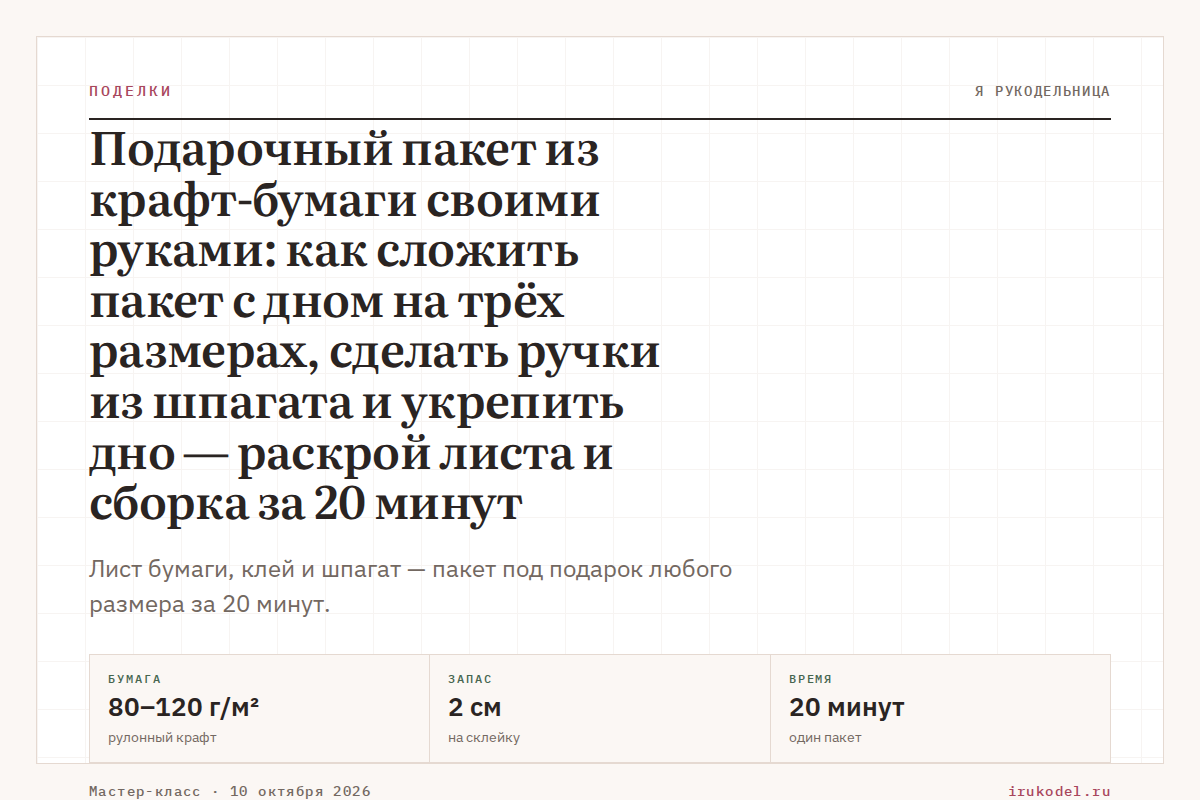The width and height of the screenshot is (1200, 800).
Task: Click the value 2 см
Action: click(x=475, y=707)
